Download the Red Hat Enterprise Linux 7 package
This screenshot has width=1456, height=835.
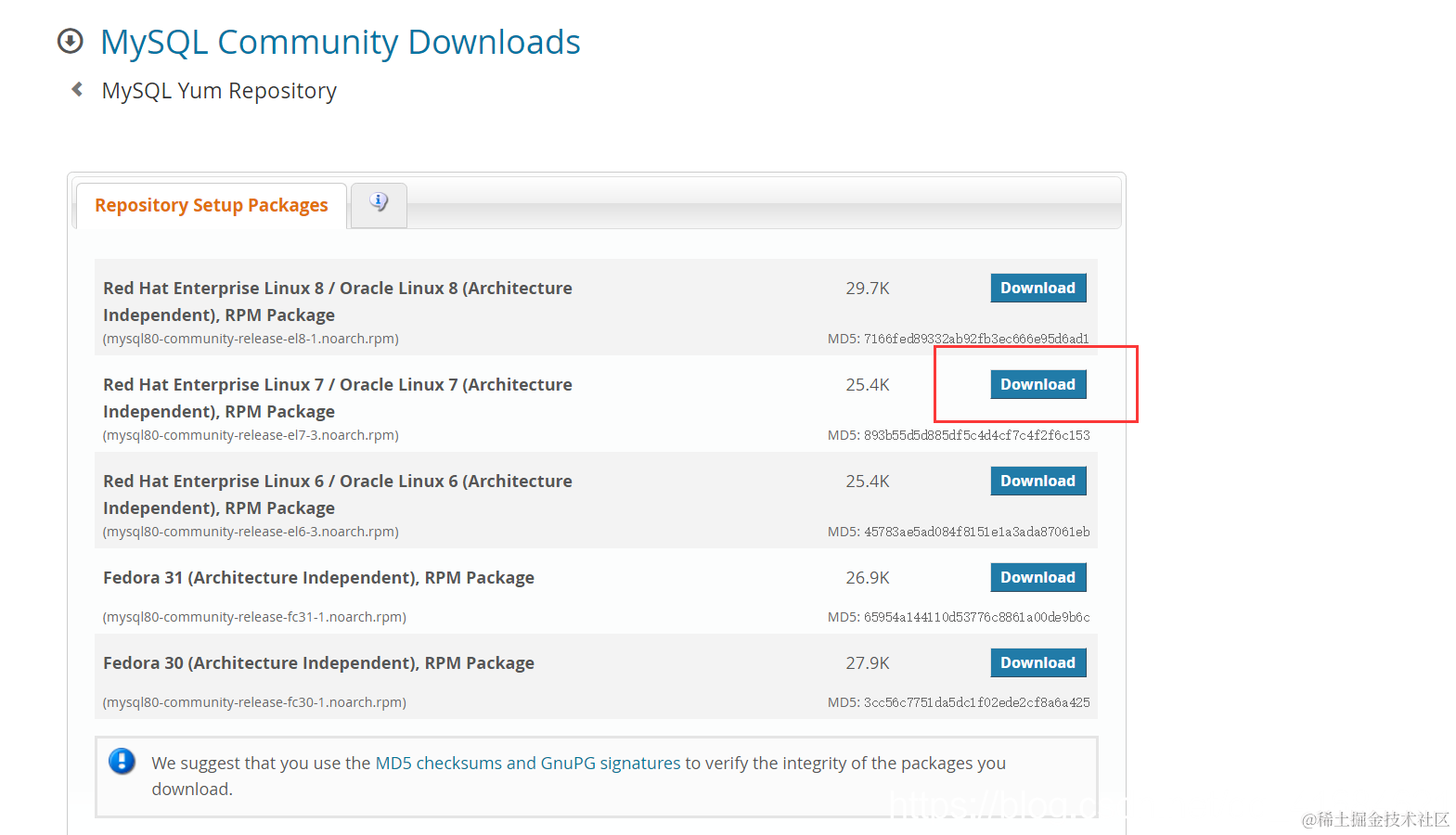1037,384
